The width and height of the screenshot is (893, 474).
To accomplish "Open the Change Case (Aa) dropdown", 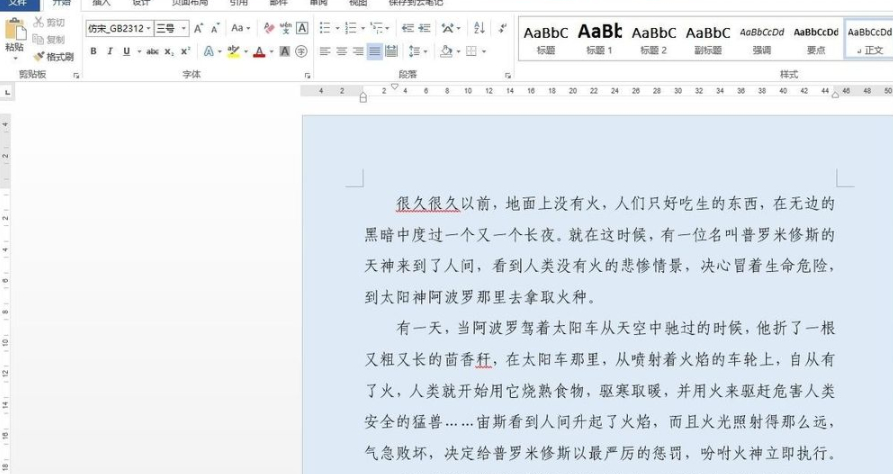I will (240, 28).
